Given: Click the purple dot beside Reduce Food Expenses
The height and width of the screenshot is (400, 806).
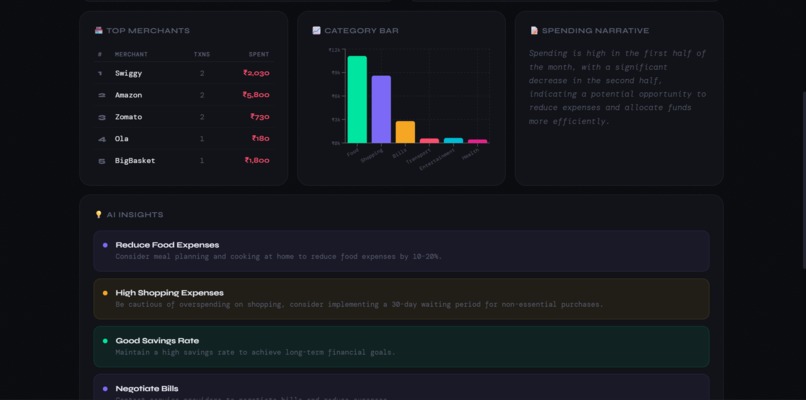Looking at the screenshot, I should click(x=105, y=245).
